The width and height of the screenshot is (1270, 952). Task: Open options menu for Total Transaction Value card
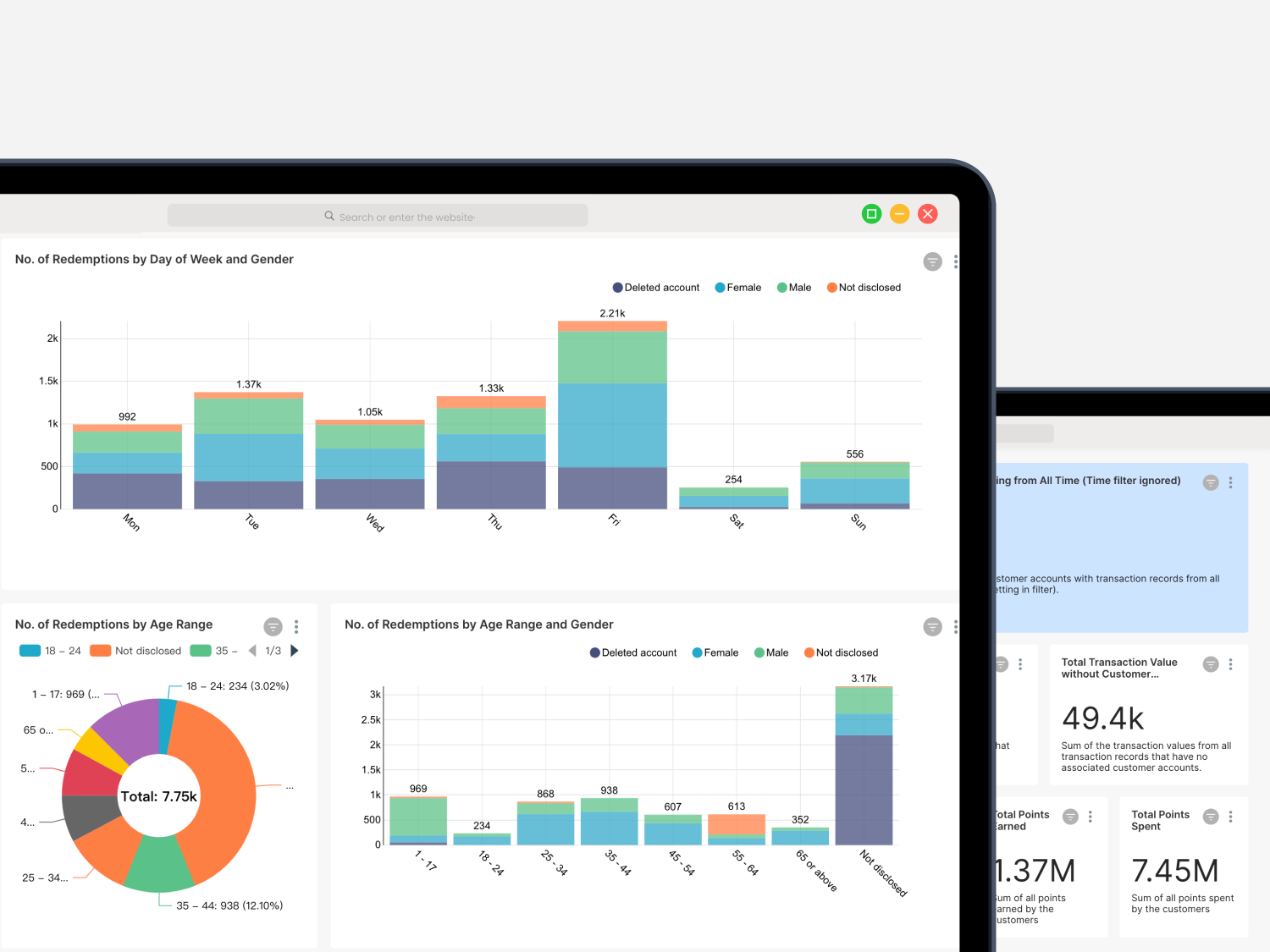[x=1230, y=664]
